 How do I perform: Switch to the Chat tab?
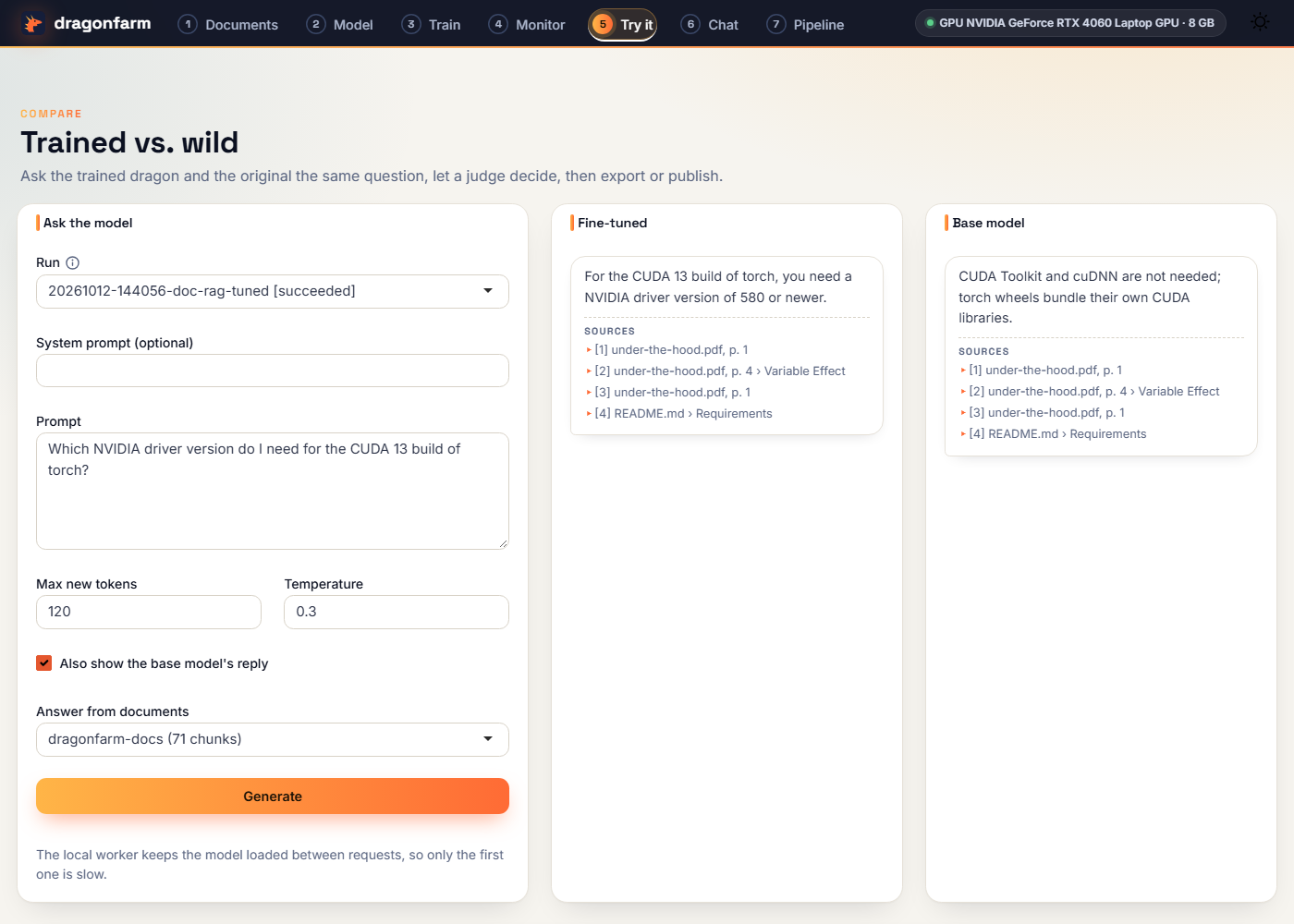(x=710, y=25)
